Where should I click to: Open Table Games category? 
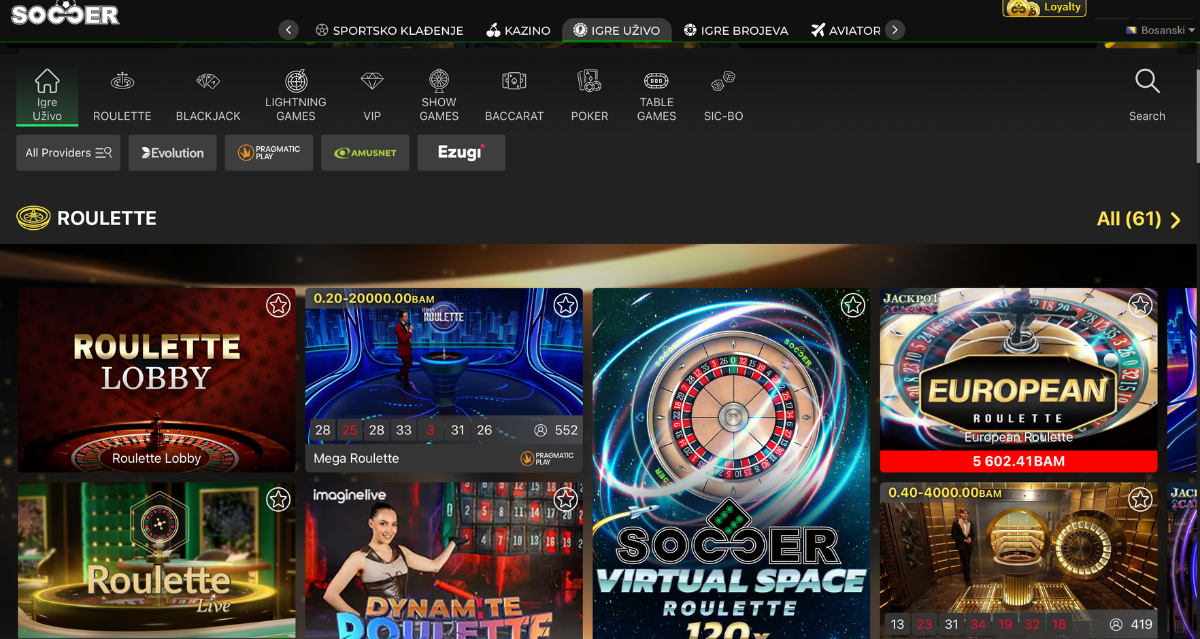(x=656, y=95)
